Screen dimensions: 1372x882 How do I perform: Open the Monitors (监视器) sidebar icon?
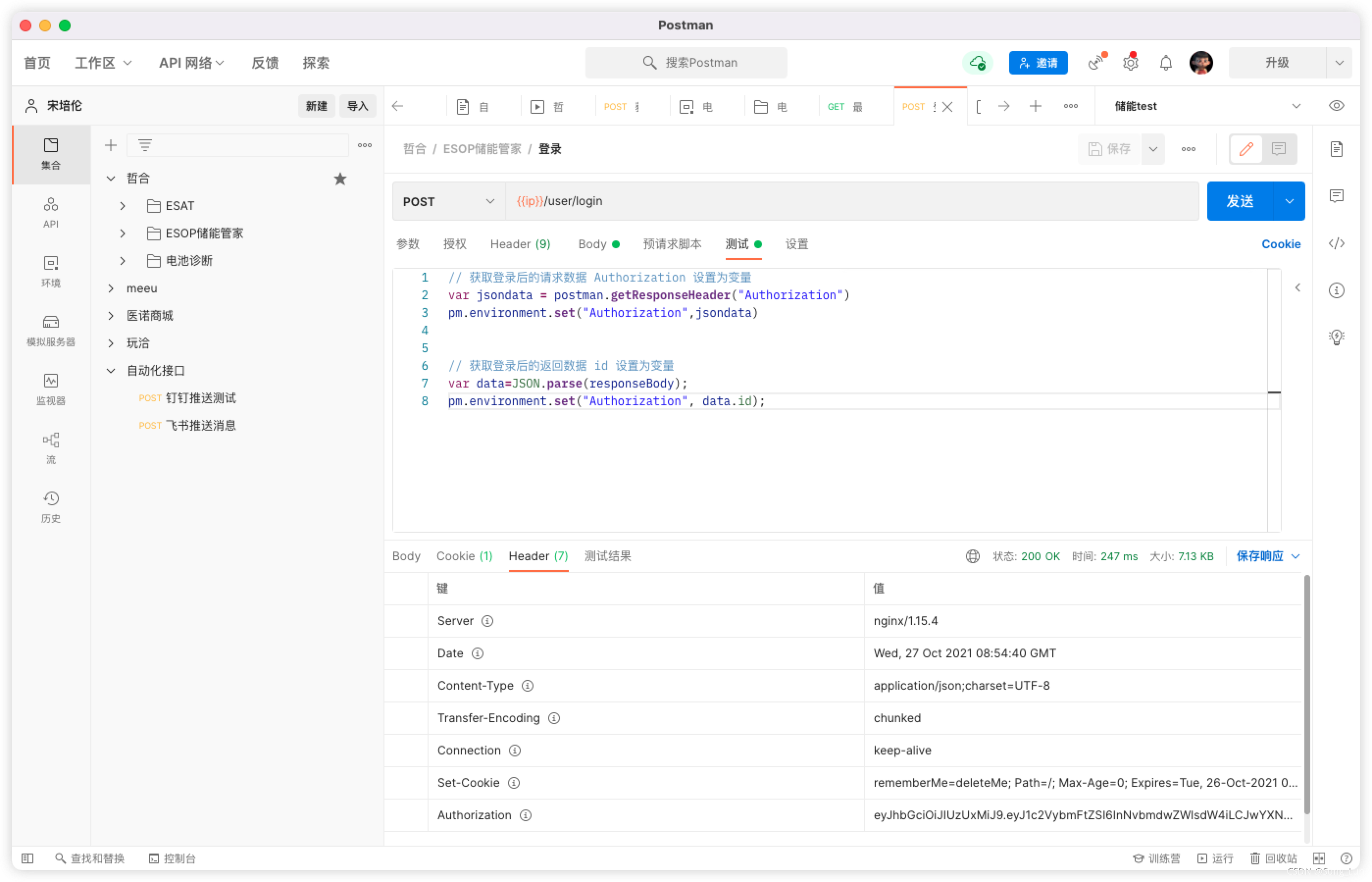(51, 389)
